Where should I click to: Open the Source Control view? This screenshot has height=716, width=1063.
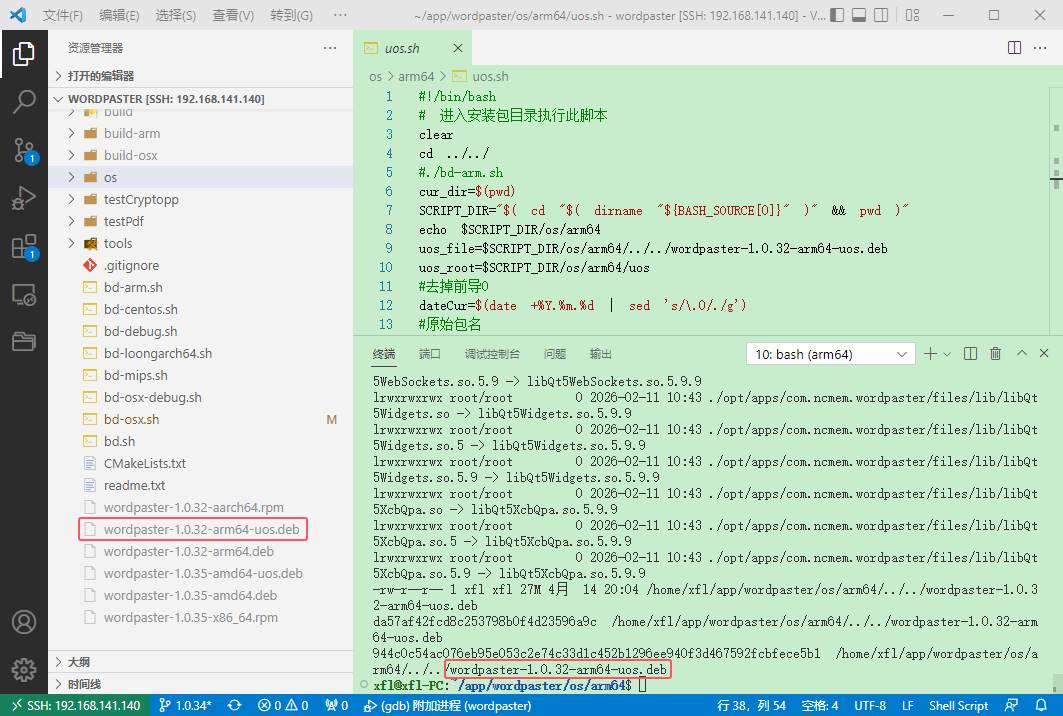[24, 150]
